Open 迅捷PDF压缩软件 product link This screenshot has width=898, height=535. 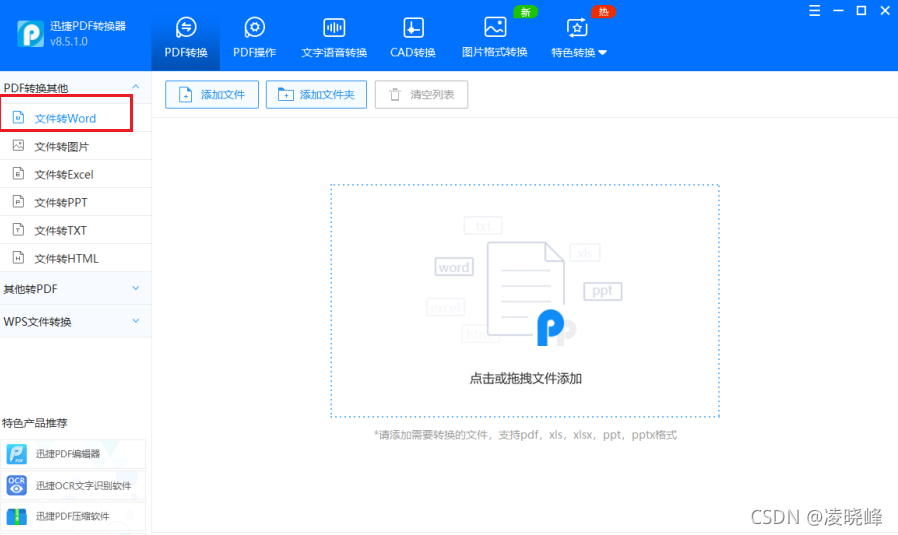point(73,516)
